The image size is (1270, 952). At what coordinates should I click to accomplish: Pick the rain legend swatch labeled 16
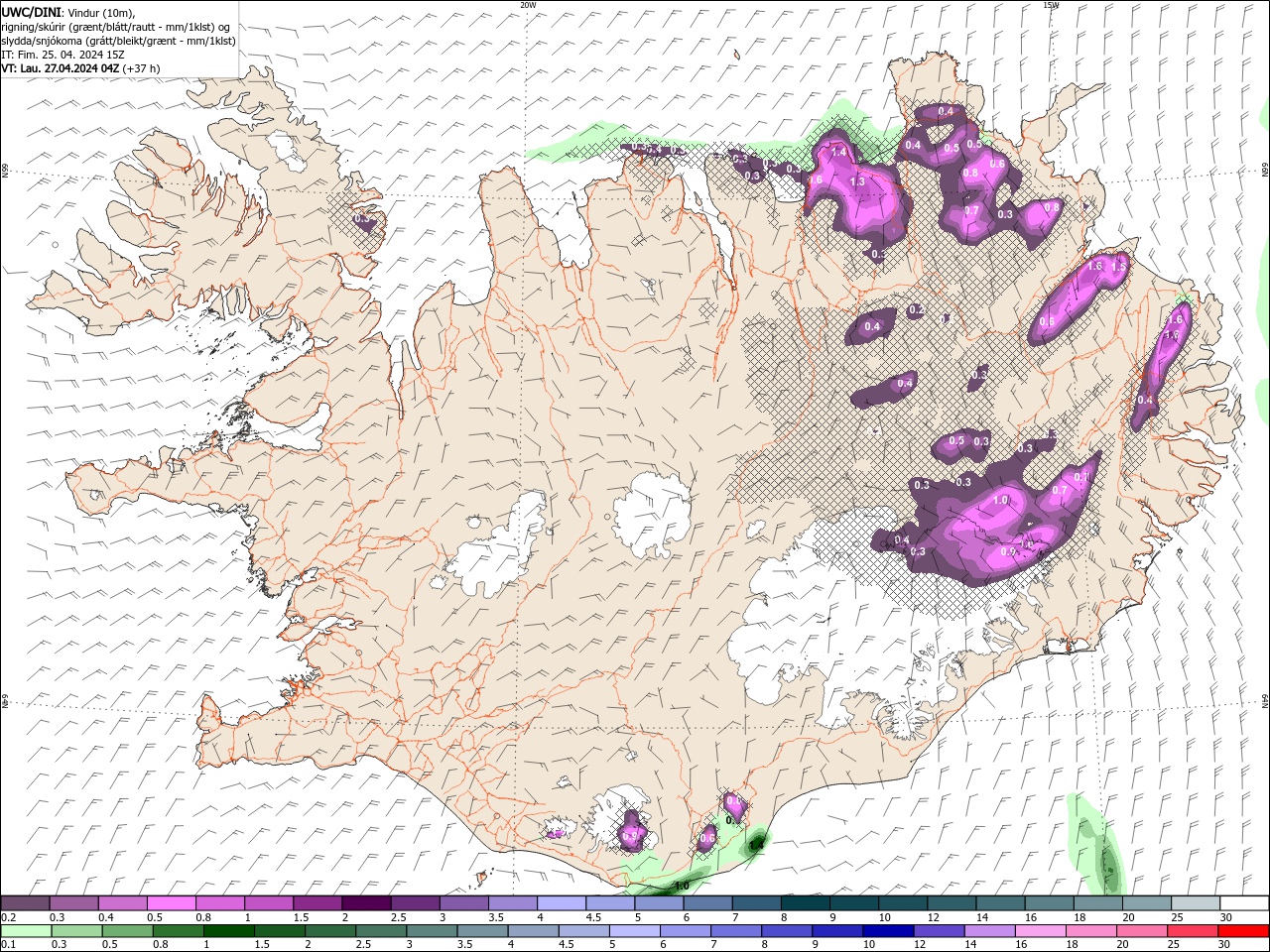coord(1041,931)
